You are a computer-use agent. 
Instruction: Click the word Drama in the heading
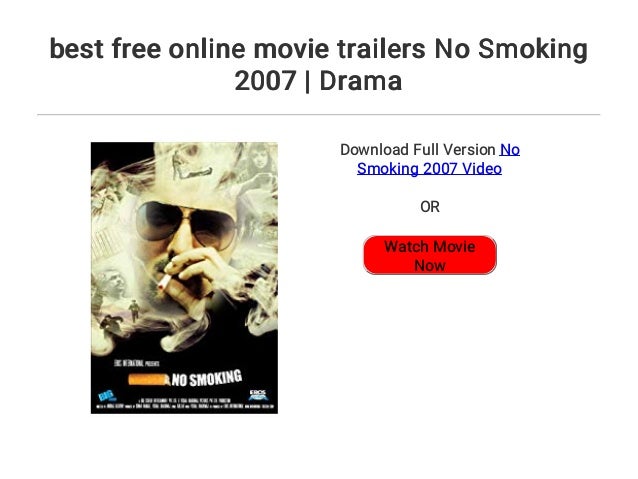(x=361, y=81)
